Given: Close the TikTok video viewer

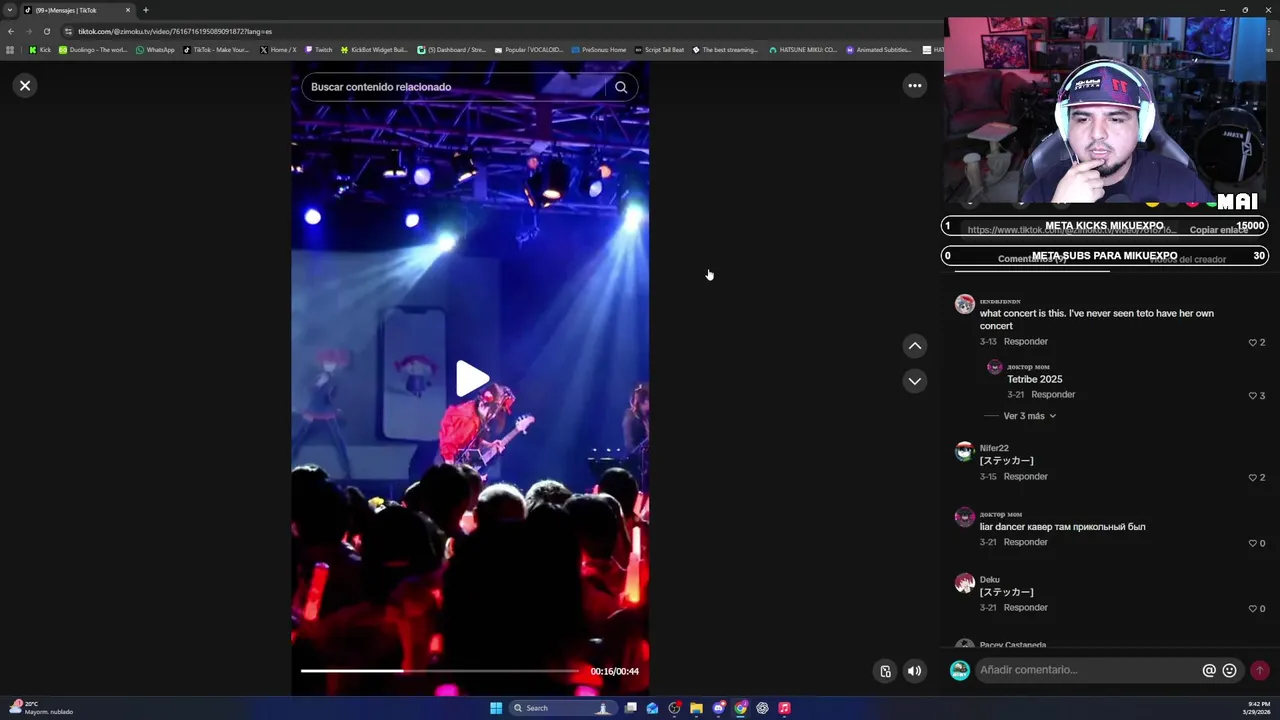Looking at the screenshot, I should click(25, 86).
